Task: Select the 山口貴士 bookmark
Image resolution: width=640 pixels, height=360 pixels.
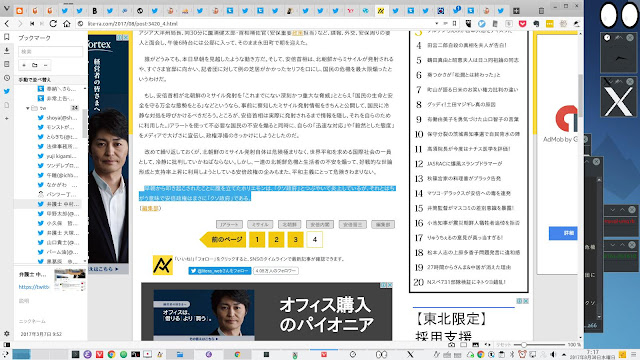Action: coord(57,242)
